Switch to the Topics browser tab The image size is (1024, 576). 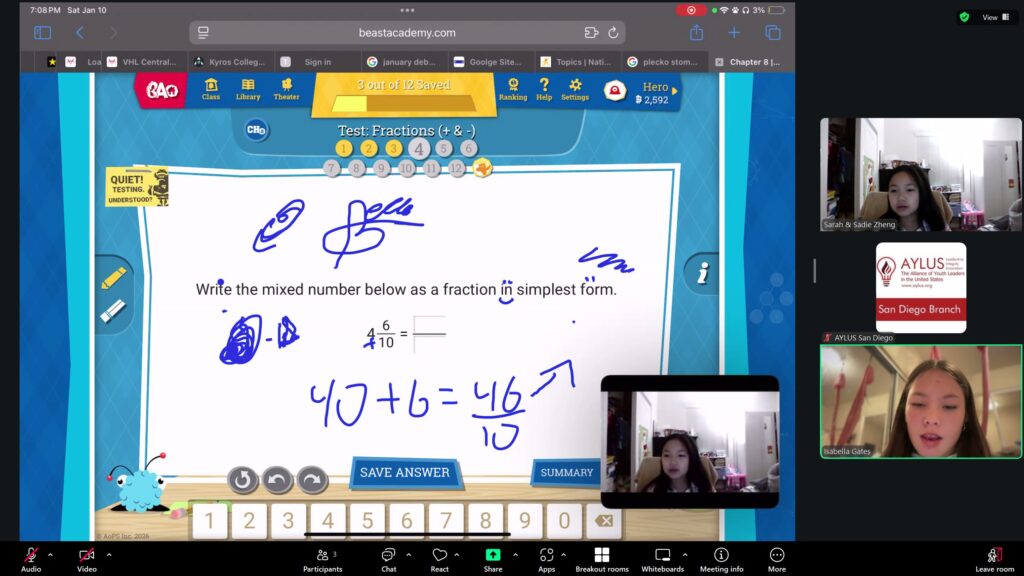coord(578,62)
